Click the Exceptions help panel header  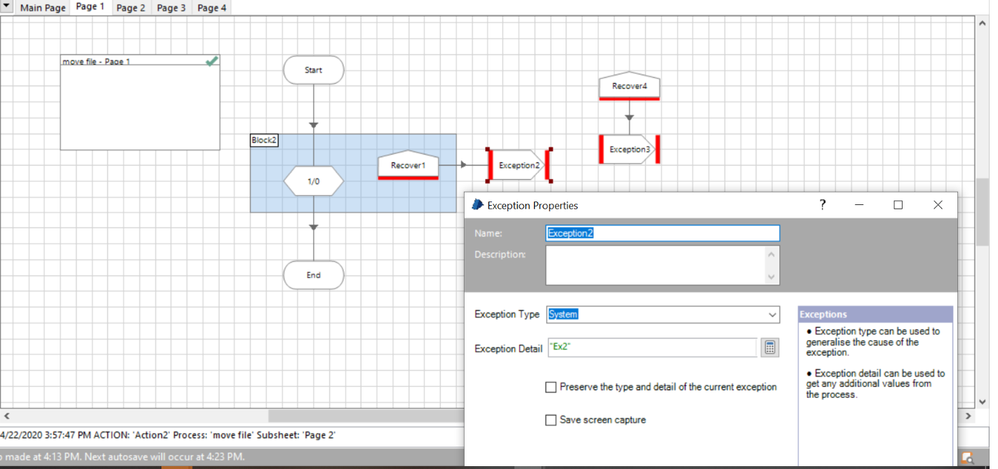[875, 314]
